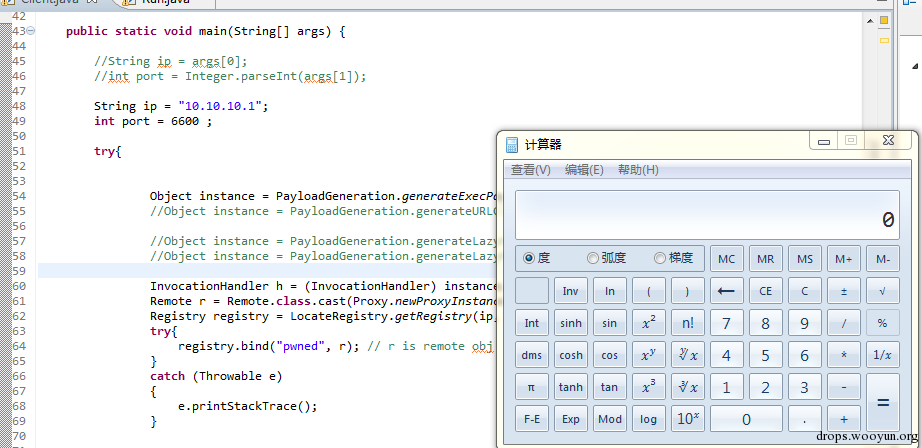Click the / divide key
This screenshot has height=448, width=922.
(x=844, y=323)
